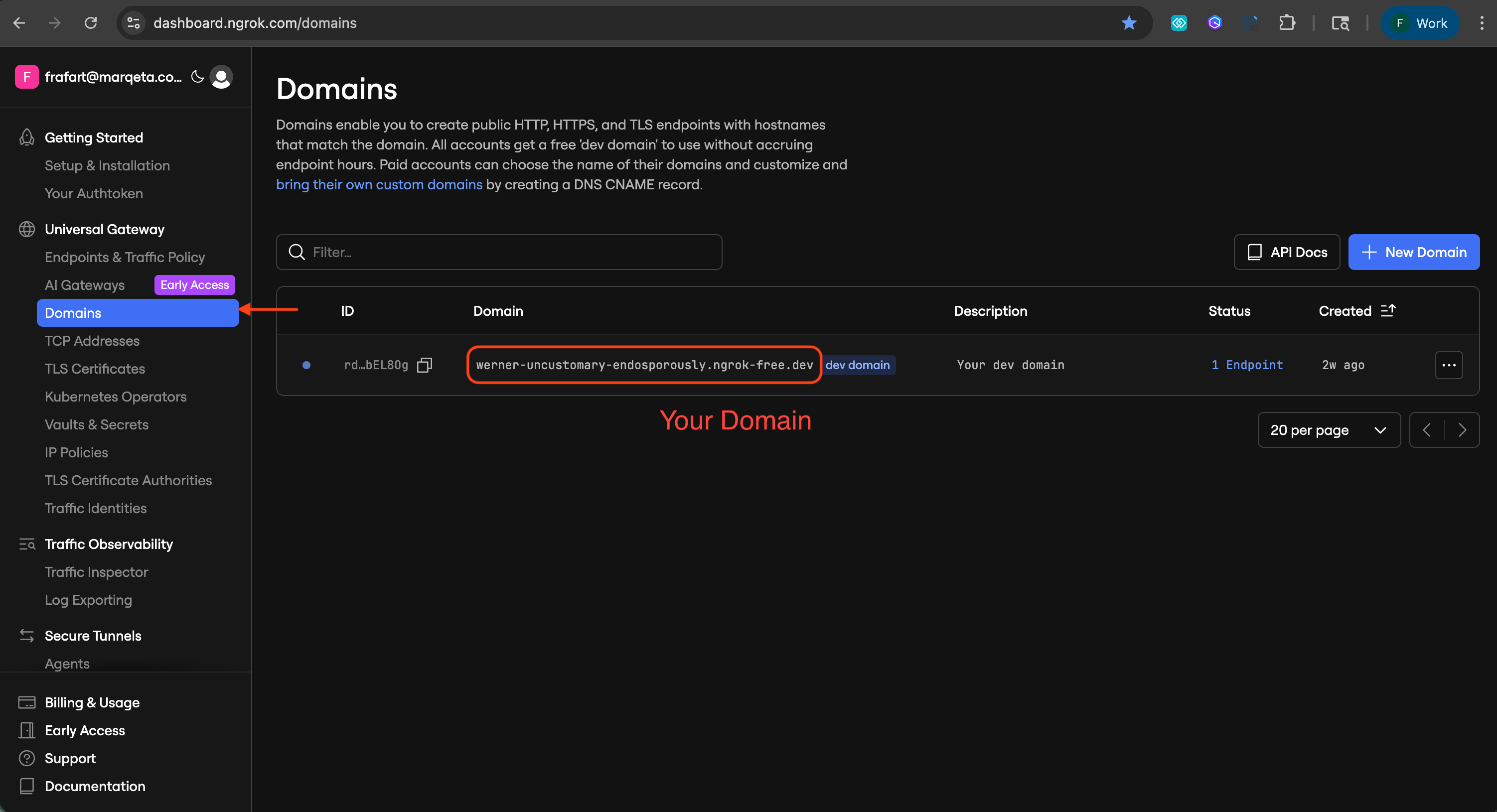Focus the Filter search field
This screenshot has width=1497, height=812.
pos(499,252)
